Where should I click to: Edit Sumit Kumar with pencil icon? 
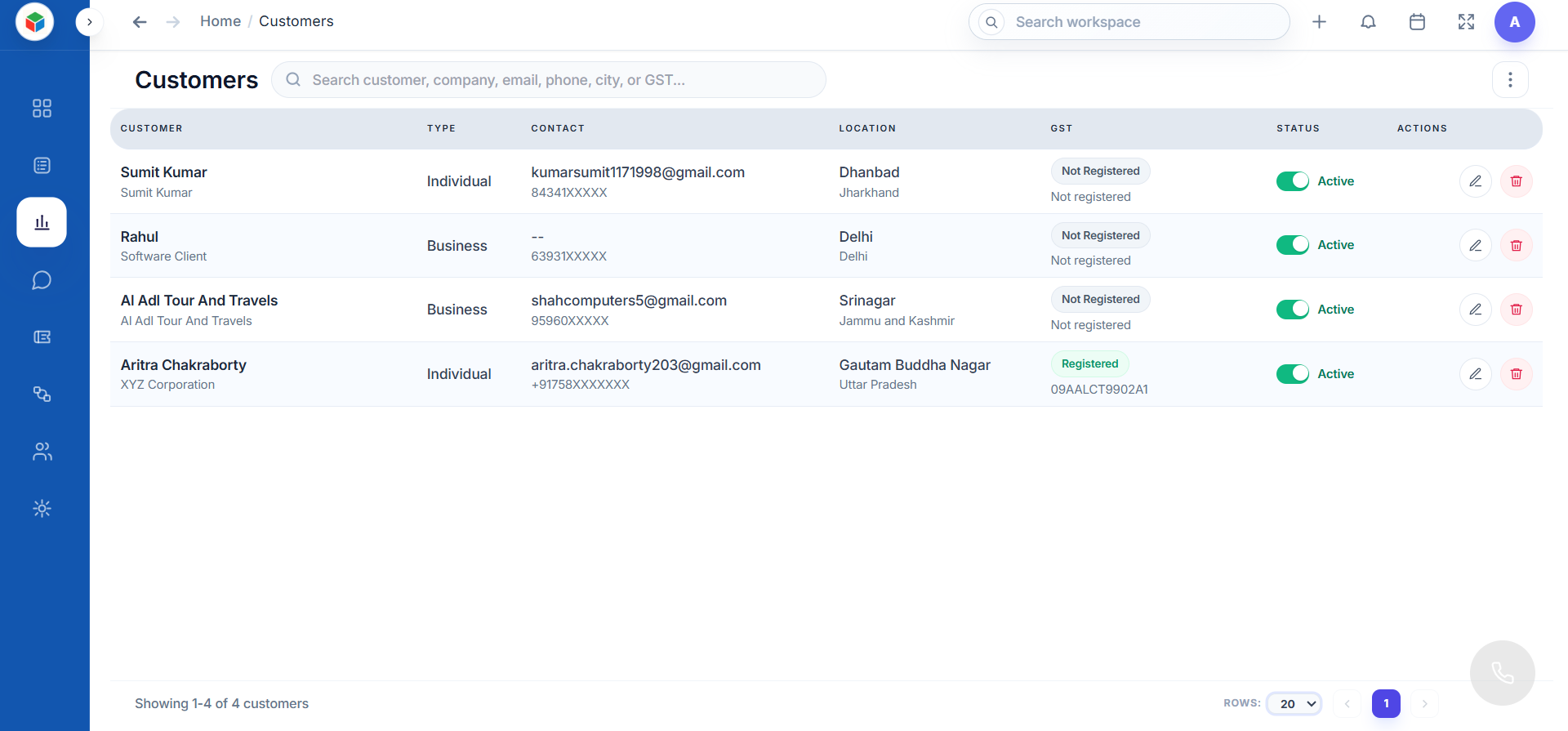coord(1476,181)
